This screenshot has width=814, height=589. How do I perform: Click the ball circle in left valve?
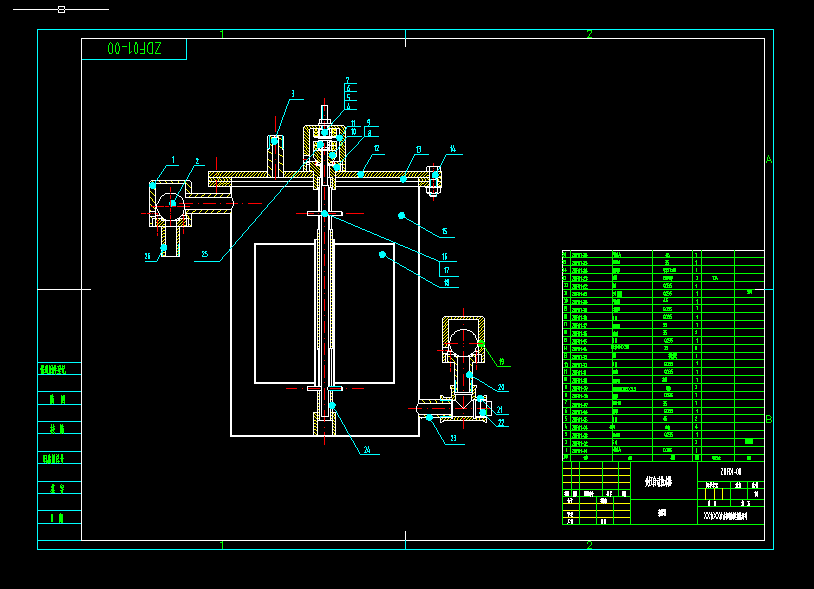pyautogui.click(x=172, y=203)
